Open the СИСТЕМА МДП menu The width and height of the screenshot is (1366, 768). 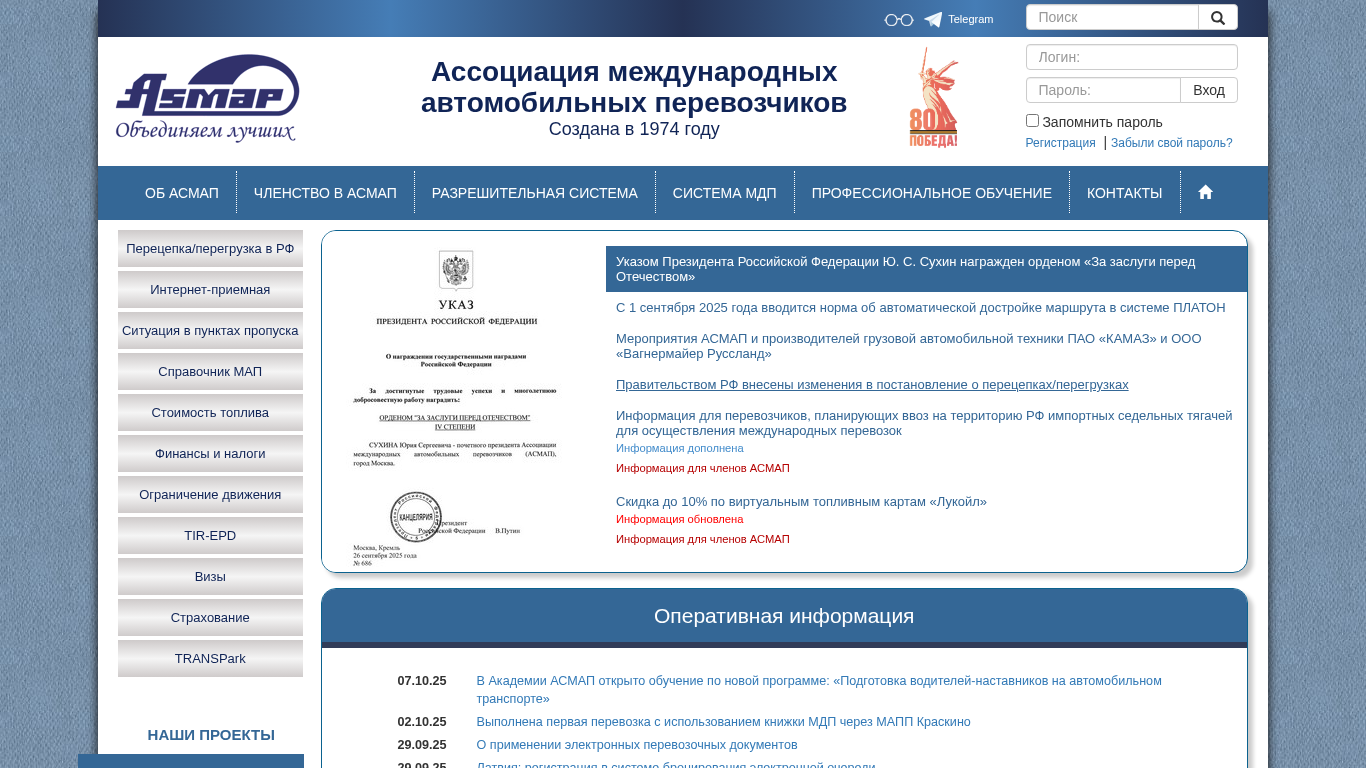[x=725, y=193]
